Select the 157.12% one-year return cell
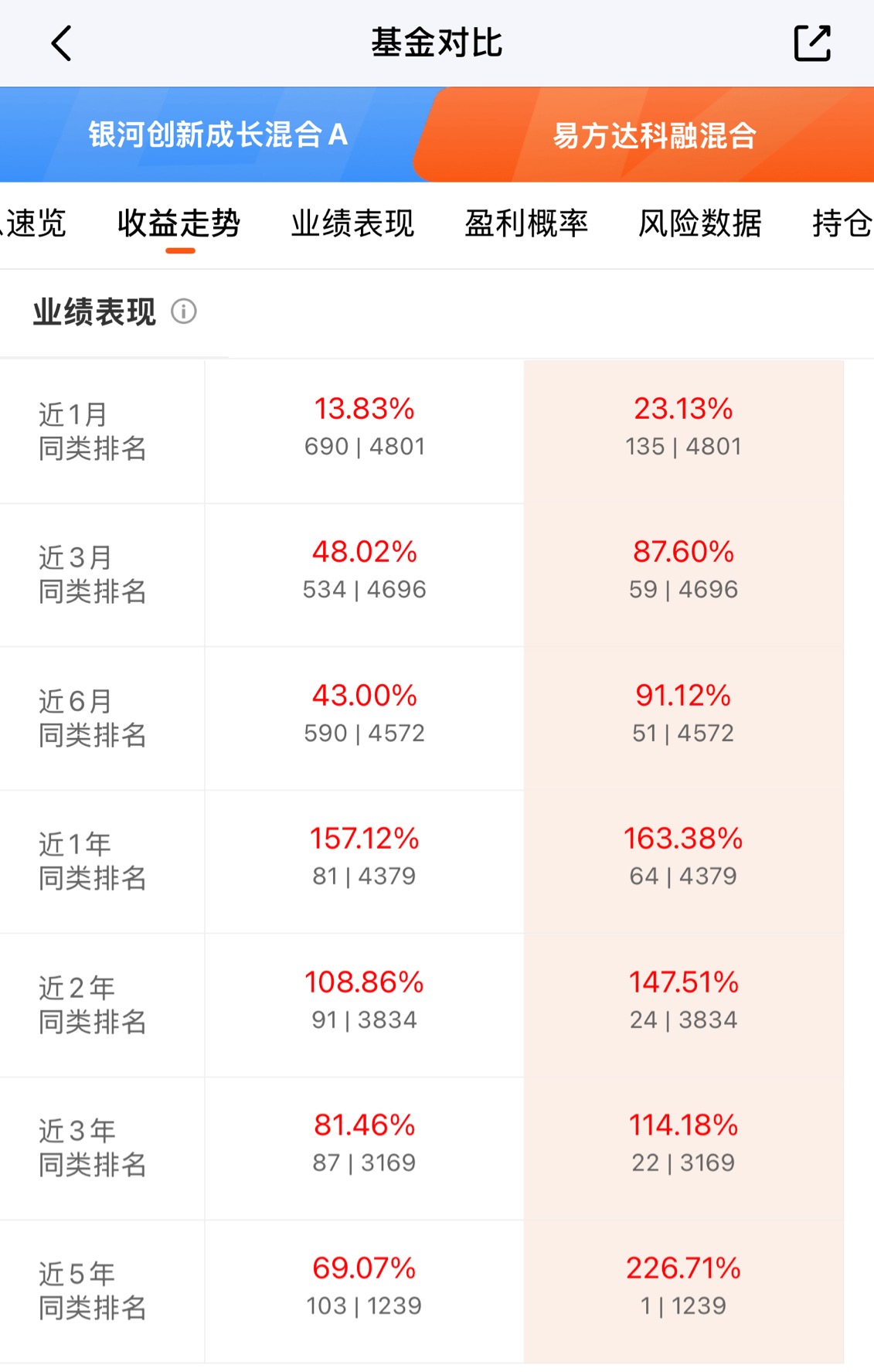The width and height of the screenshot is (874, 1372). [x=365, y=862]
